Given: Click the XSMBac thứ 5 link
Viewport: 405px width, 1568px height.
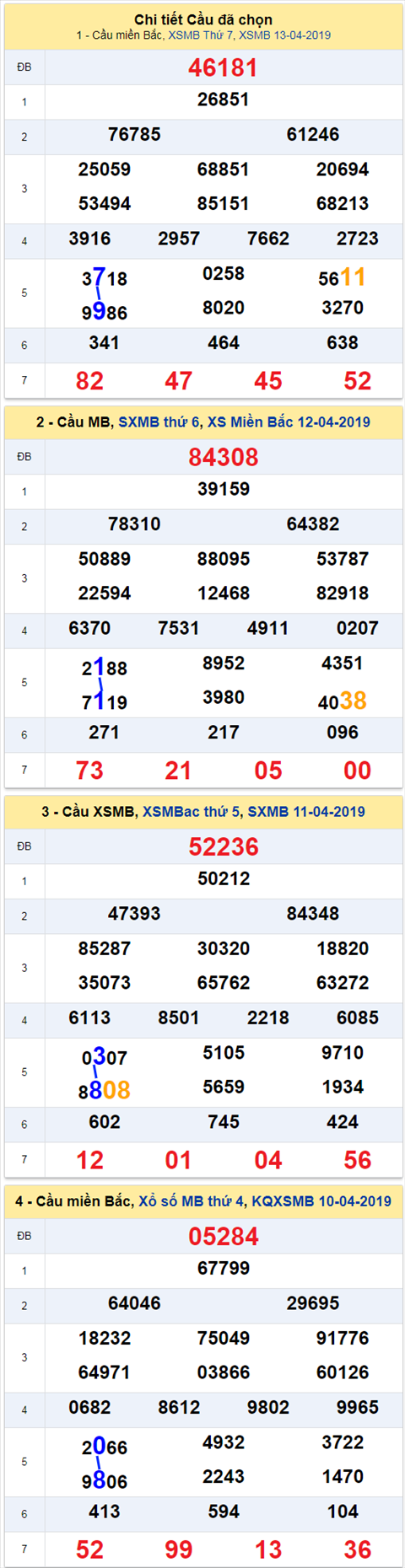Looking at the screenshot, I should click(192, 812).
